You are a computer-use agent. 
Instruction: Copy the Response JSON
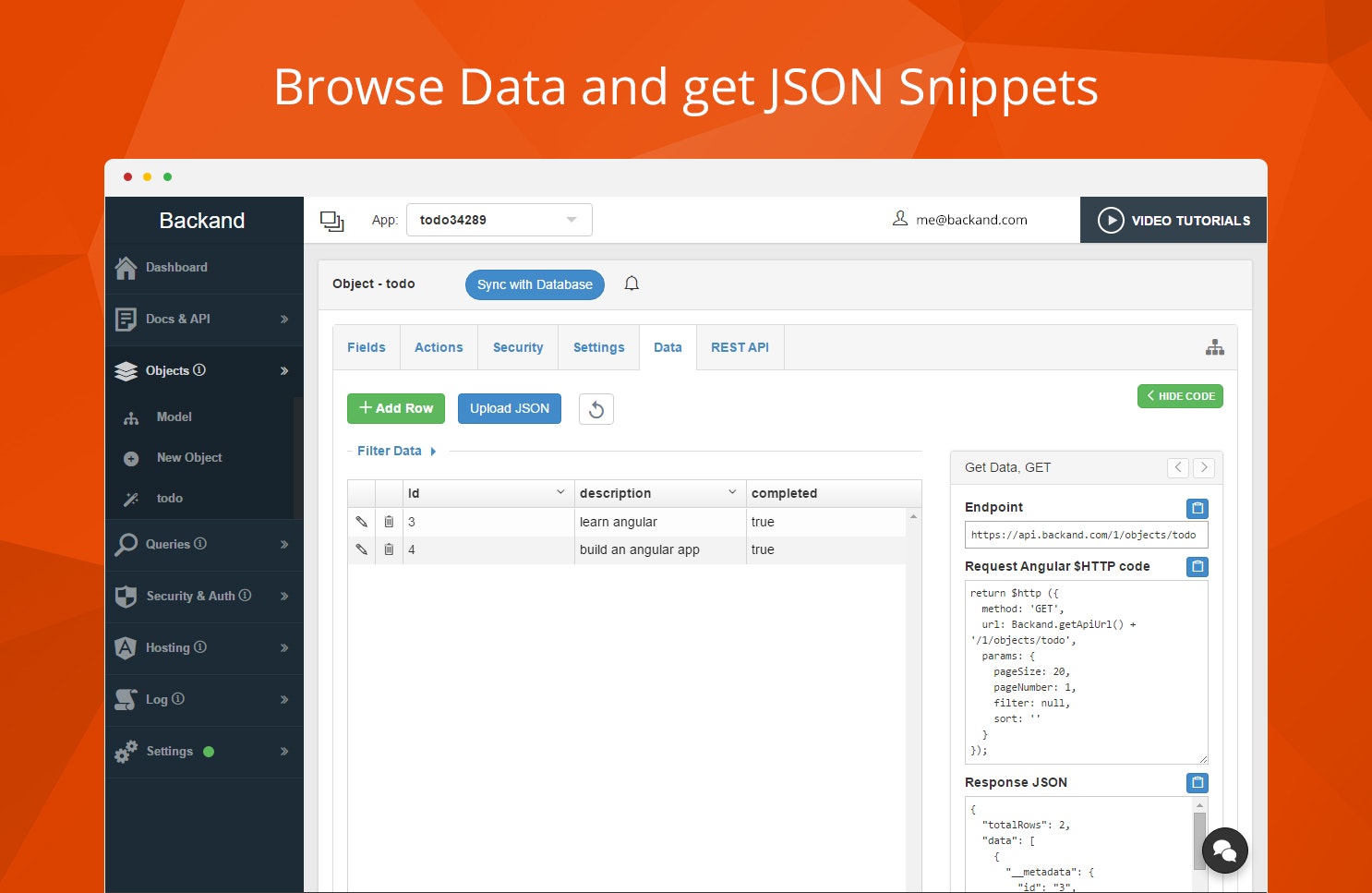(x=1197, y=782)
